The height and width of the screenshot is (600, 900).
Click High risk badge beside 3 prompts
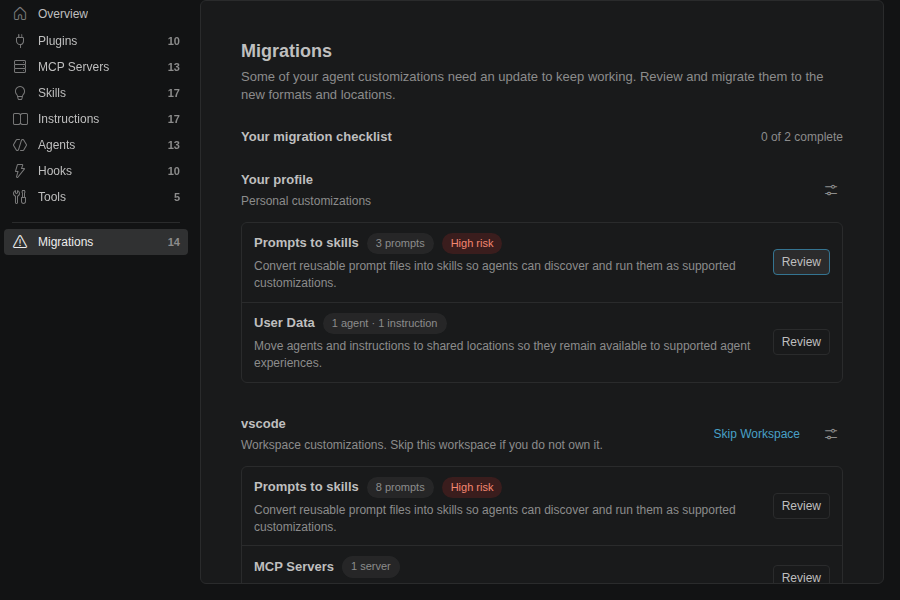point(472,243)
